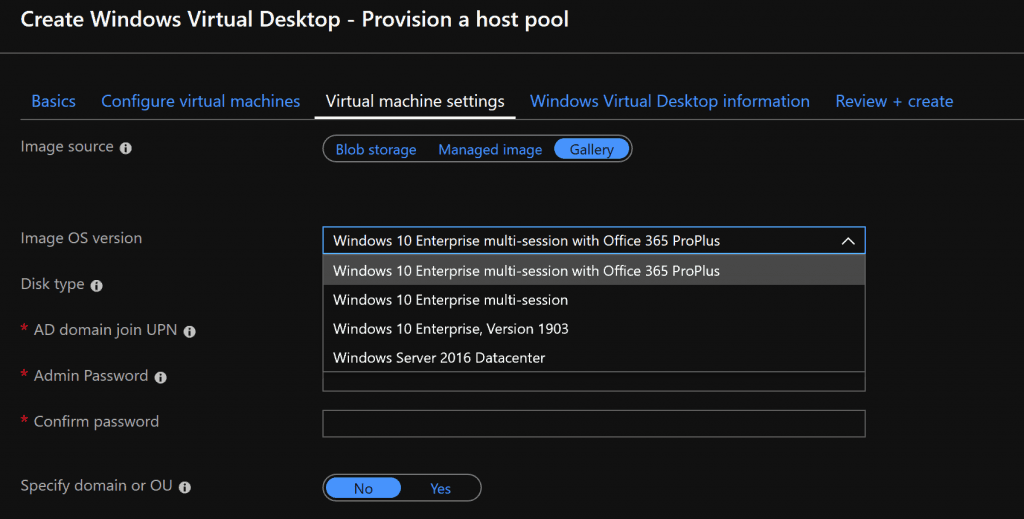Select the Virtual machine settings tab

[x=415, y=101]
